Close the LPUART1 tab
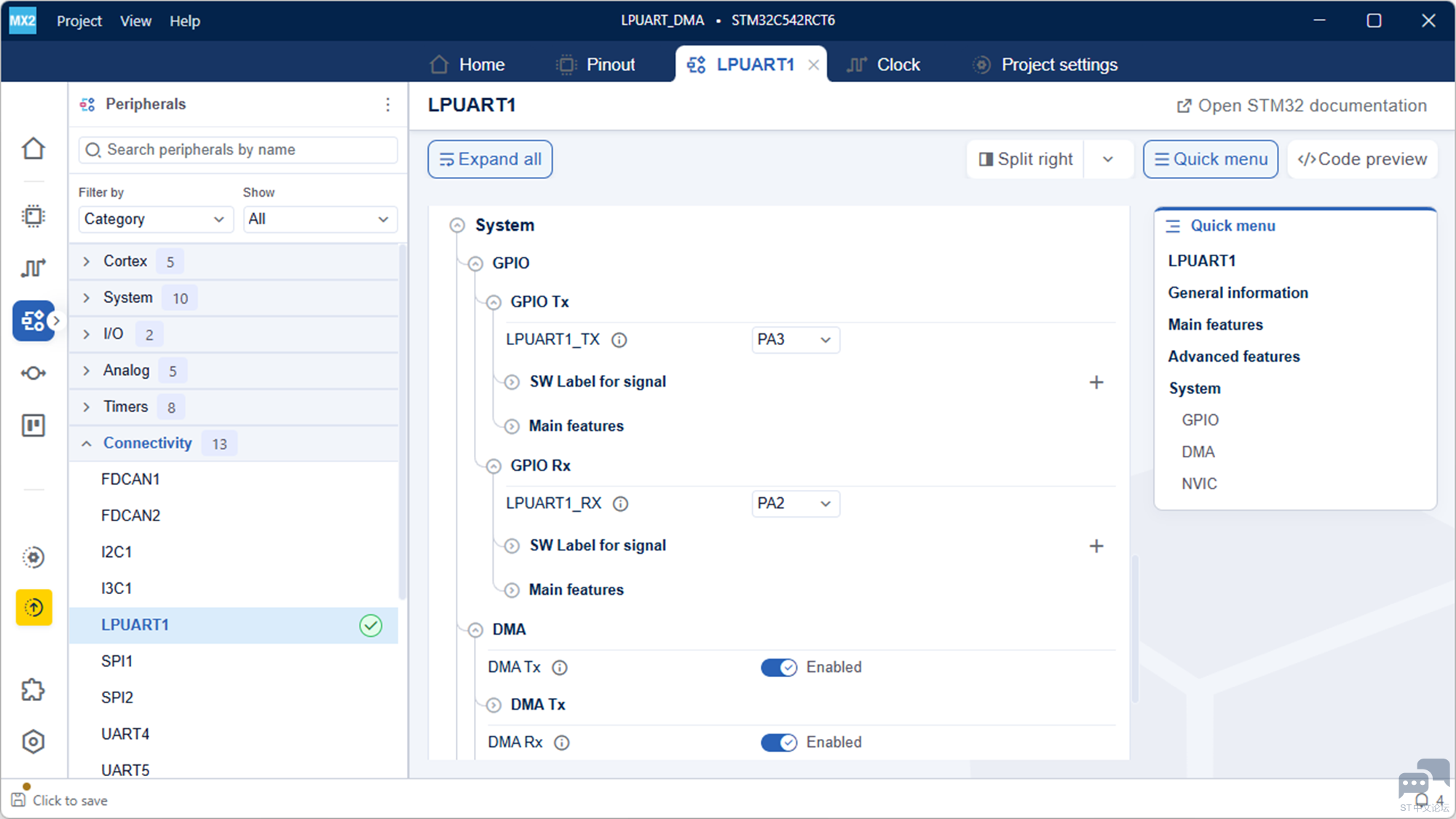Image resolution: width=1456 pixels, height=819 pixels. click(814, 66)
